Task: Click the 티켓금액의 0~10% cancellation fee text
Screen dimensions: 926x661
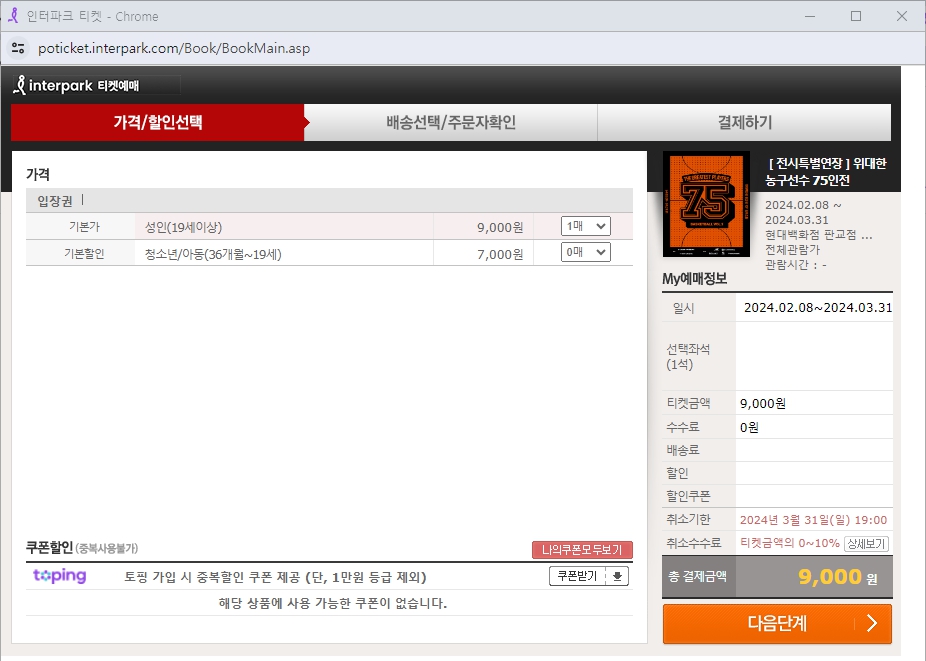Action: (790, 543)
